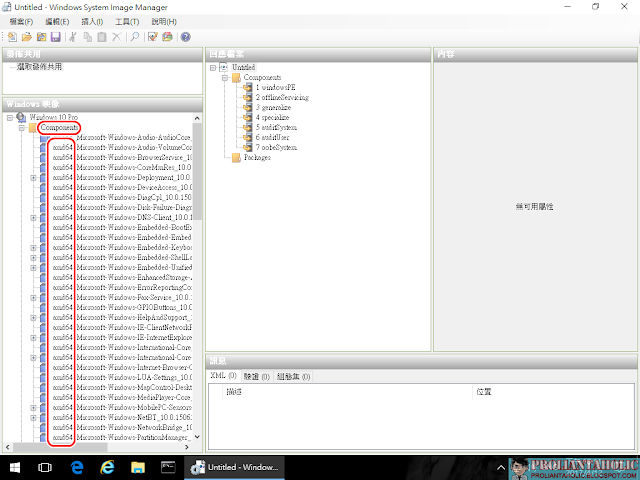Open Help with the question mark icon
This screenshot has width=640, height=480.
(x=185, y=37)
